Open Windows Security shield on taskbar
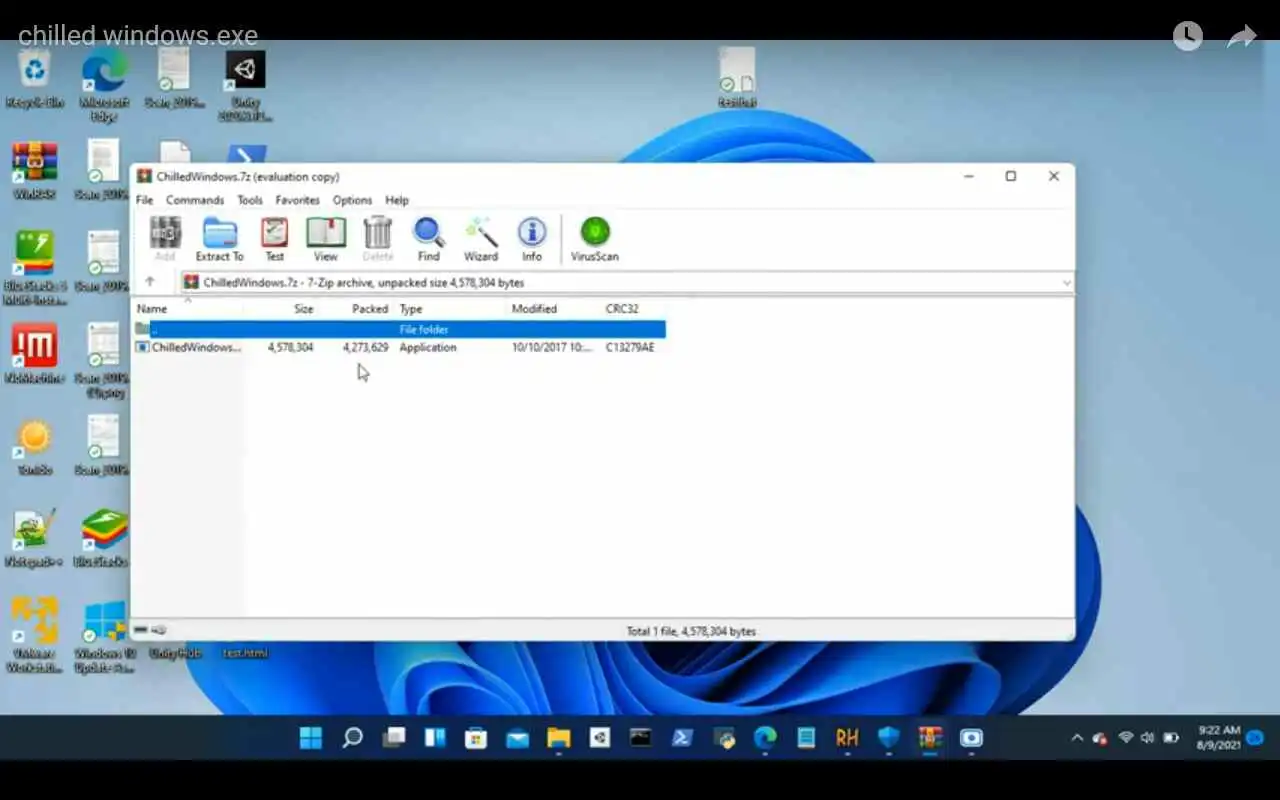Image resolution: width=1280 pixels, height=800 pixels. [x=888, y=738]
